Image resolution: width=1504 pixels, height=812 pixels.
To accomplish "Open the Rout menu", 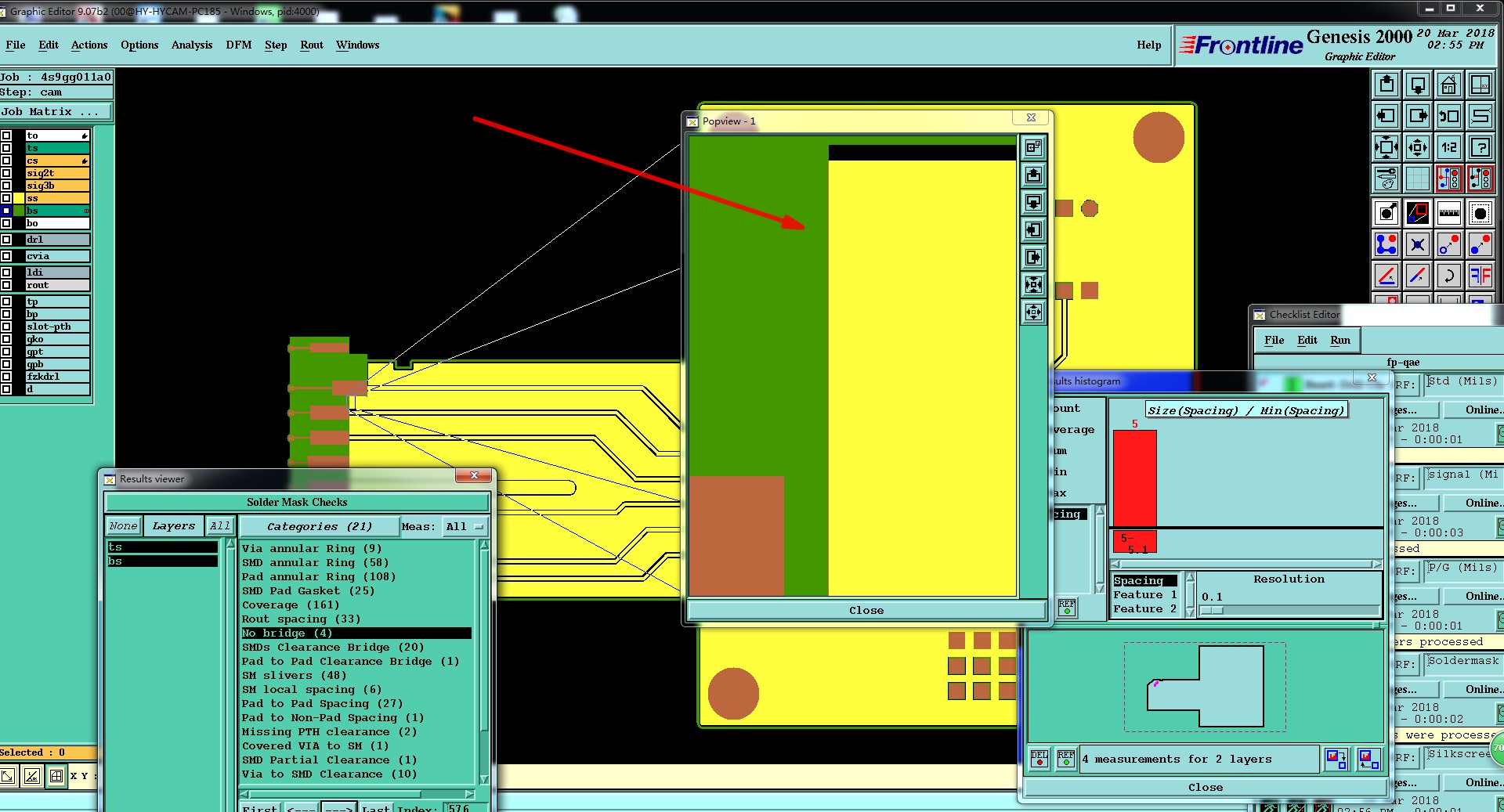I will click(312, 45).
